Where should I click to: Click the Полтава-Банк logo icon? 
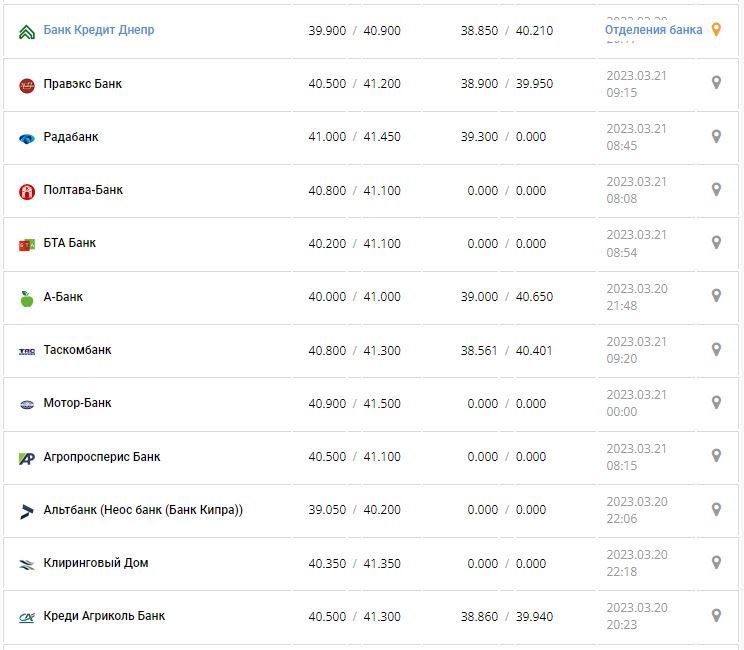[27, 191]
